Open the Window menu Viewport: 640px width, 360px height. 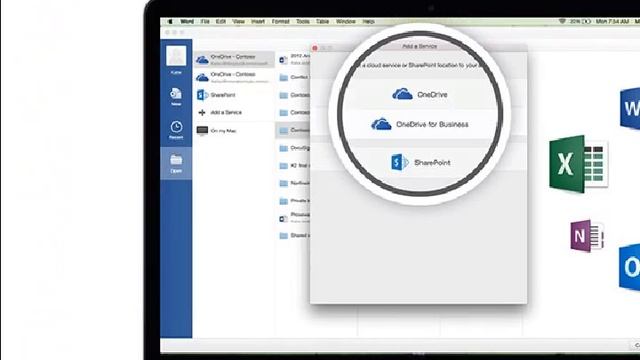pyautogui.click(x=346, y=22)
